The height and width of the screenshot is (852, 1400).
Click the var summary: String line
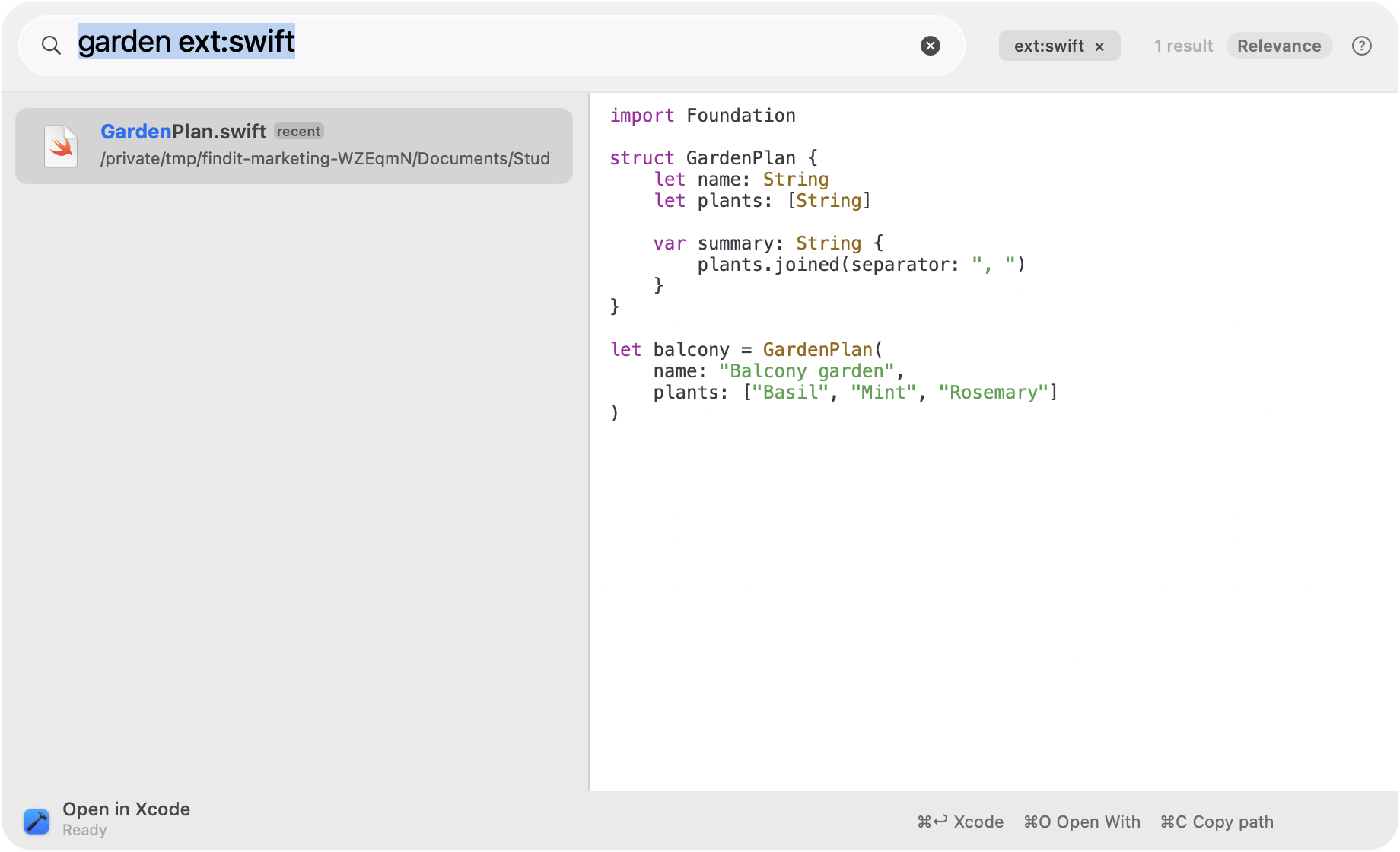click(768, 243)
